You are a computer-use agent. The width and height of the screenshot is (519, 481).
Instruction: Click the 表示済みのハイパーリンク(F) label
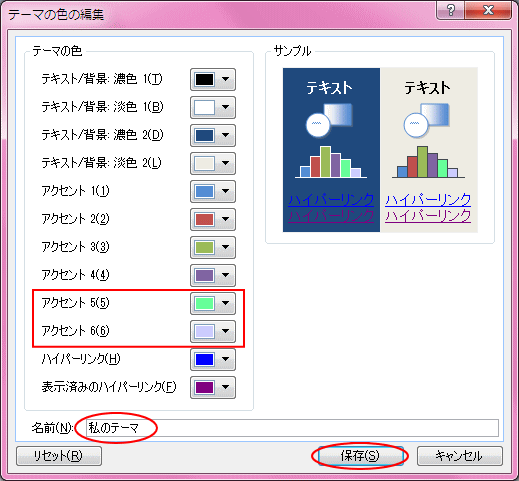click(109, 387)
